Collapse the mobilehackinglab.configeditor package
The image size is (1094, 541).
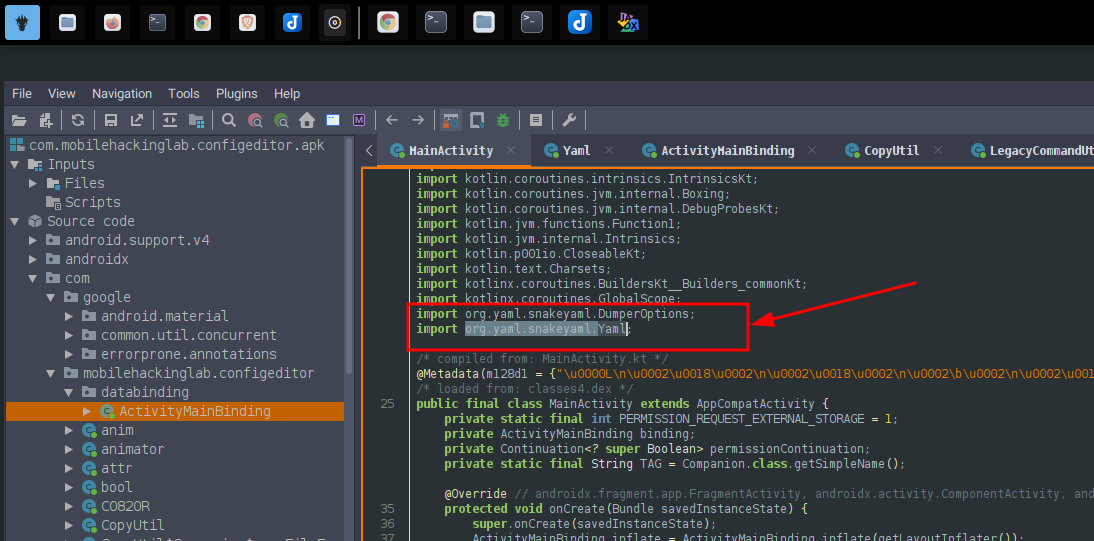pyautogui.click(x=51, y=373)
